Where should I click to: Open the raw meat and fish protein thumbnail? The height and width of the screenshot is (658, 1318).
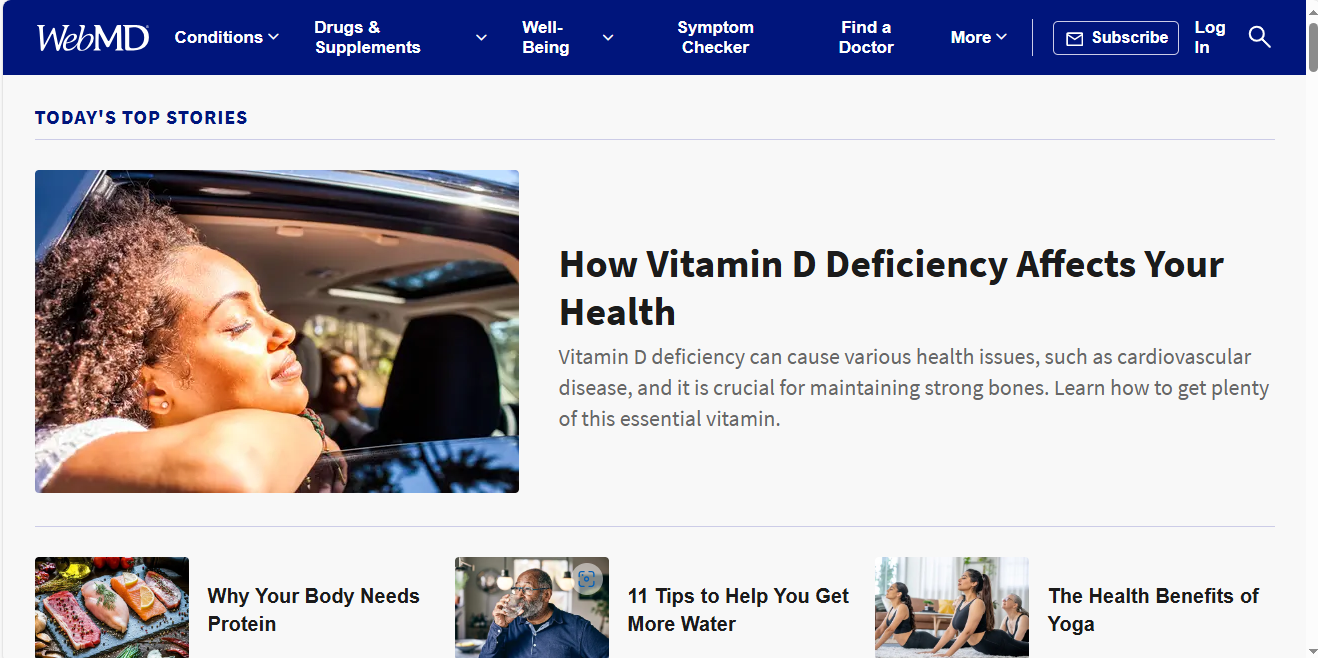tap(112, 607)
